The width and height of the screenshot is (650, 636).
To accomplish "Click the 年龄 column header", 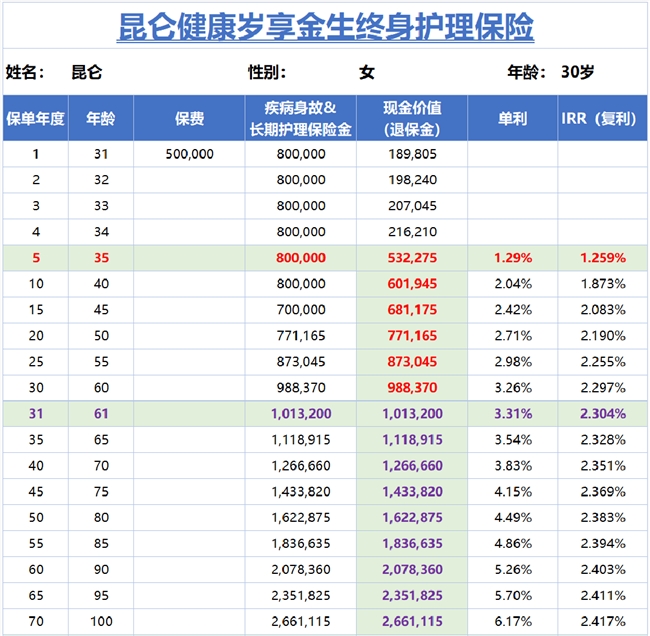I will 101,119.
